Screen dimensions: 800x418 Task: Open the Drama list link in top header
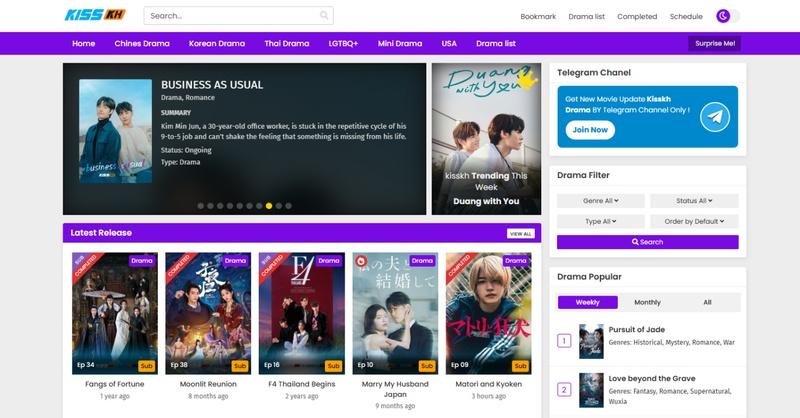(587, 16)
